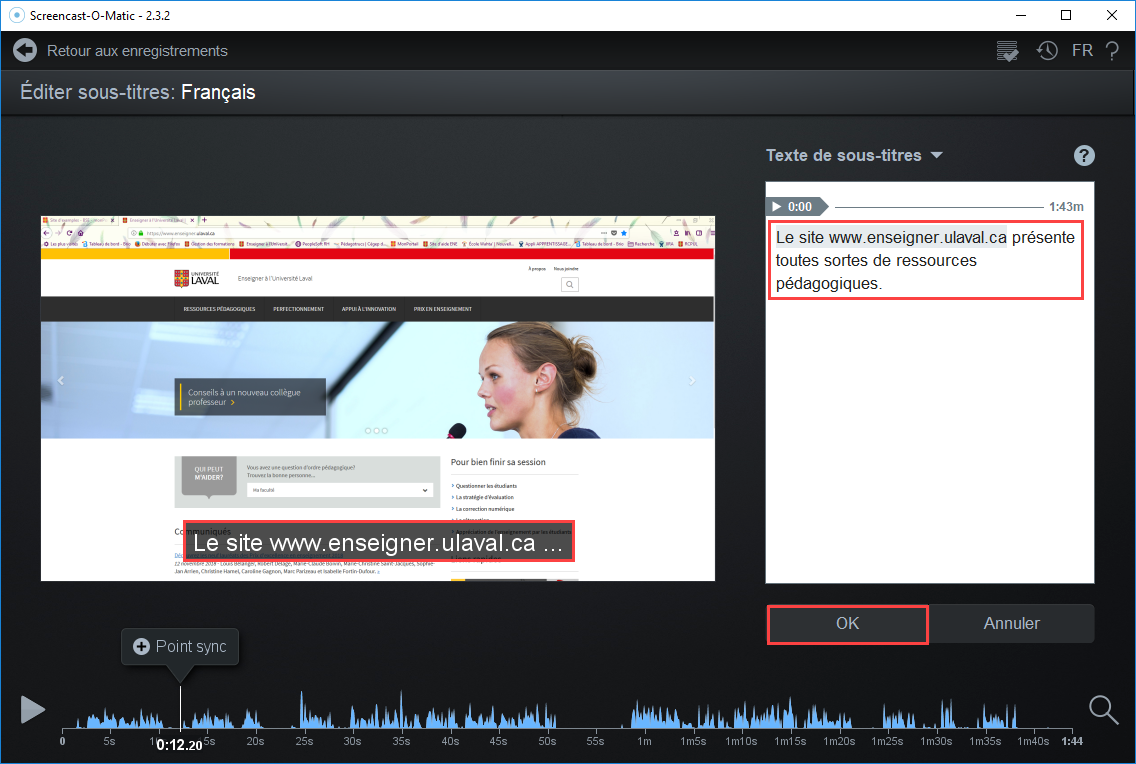Jump to 1m mark on timeline

[x=644, y=741]
